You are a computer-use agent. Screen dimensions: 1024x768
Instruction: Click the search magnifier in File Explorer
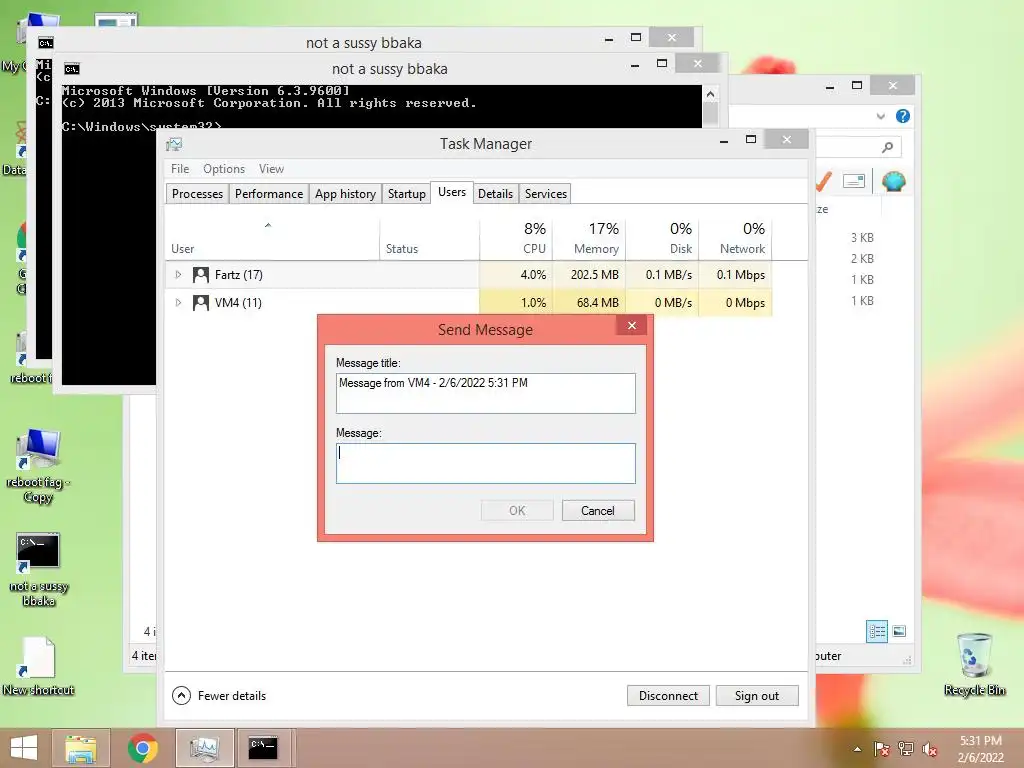887,148
